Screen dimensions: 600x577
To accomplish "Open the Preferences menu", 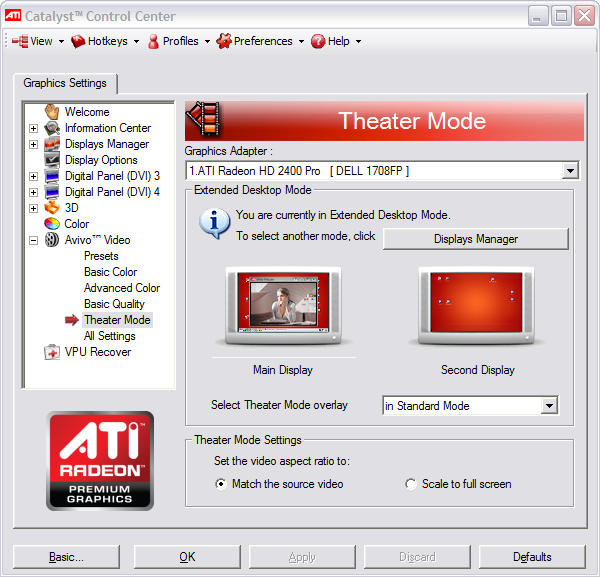I will click(260, 41).
